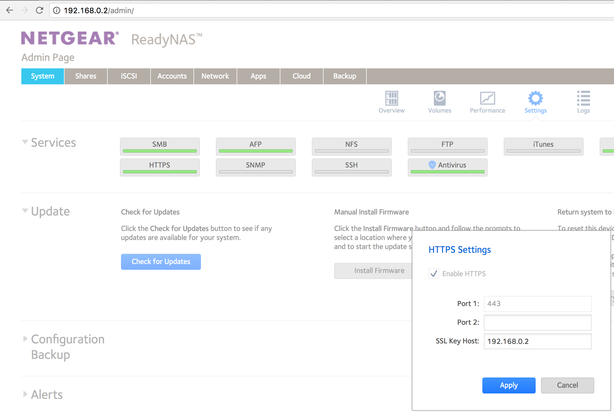The width and height of the screenshot is (614, 416).
Task: Click the 'HTTPS Settings' dialog title
Action: pos(460,250)
